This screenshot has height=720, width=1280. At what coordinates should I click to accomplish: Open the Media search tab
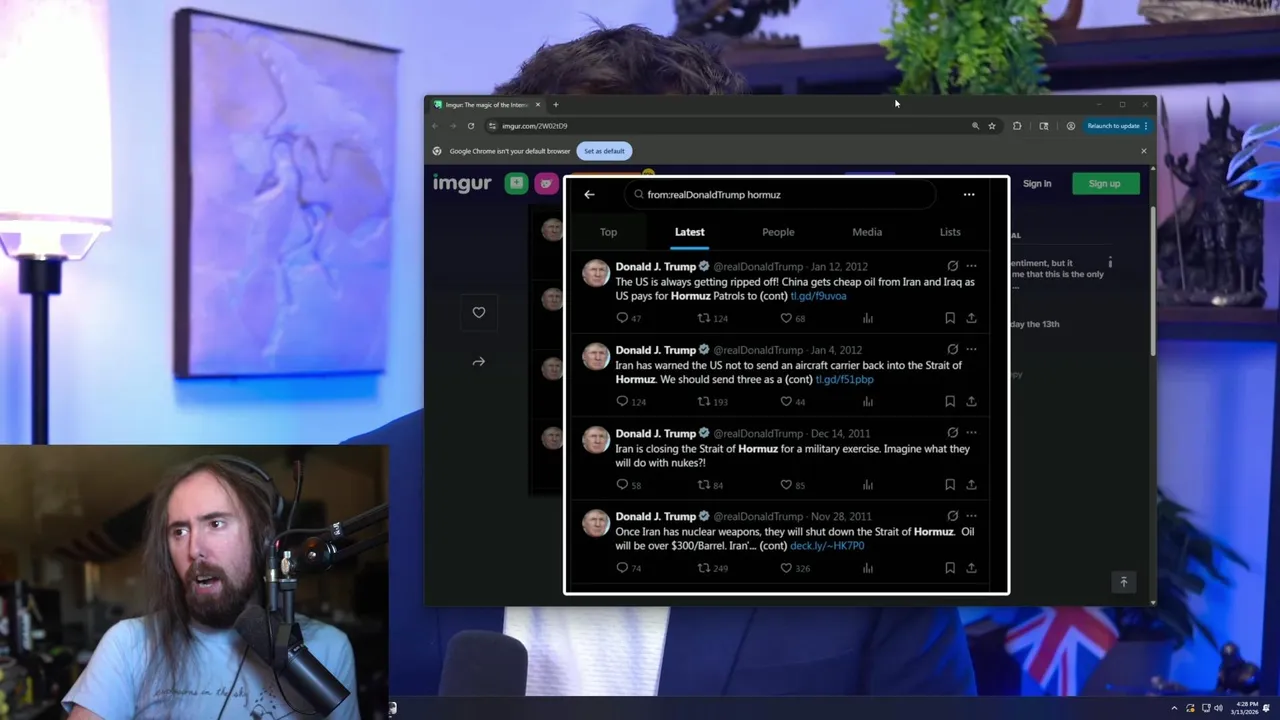tap(867, 232)
